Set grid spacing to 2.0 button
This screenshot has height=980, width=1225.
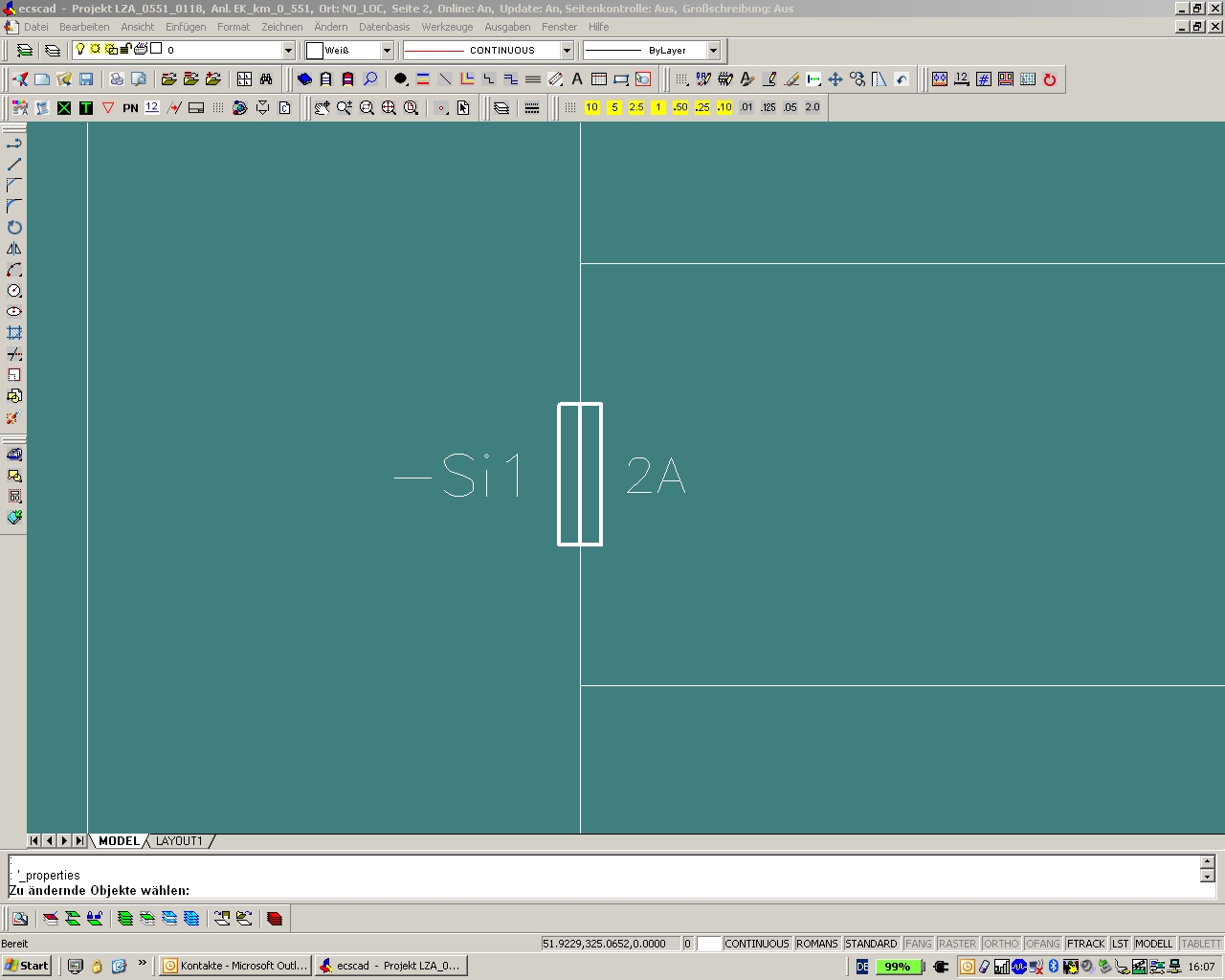coord(813,108)
